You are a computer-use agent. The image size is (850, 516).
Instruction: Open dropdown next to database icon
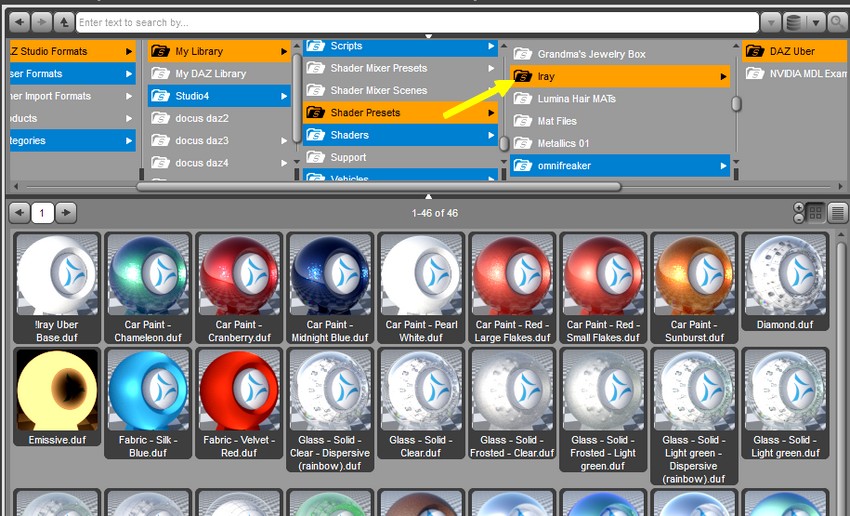click(815, 22)
